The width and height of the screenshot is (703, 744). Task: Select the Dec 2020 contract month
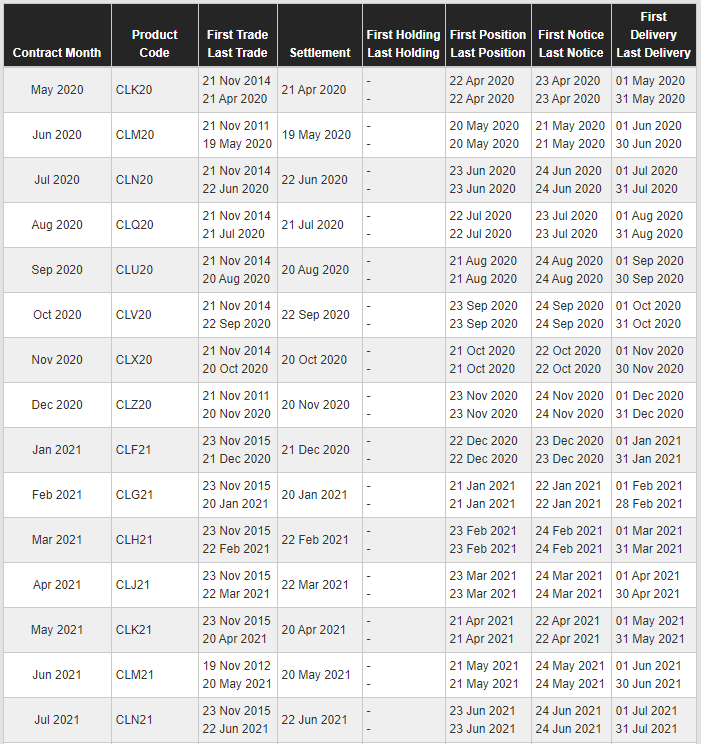click(57, 405)
